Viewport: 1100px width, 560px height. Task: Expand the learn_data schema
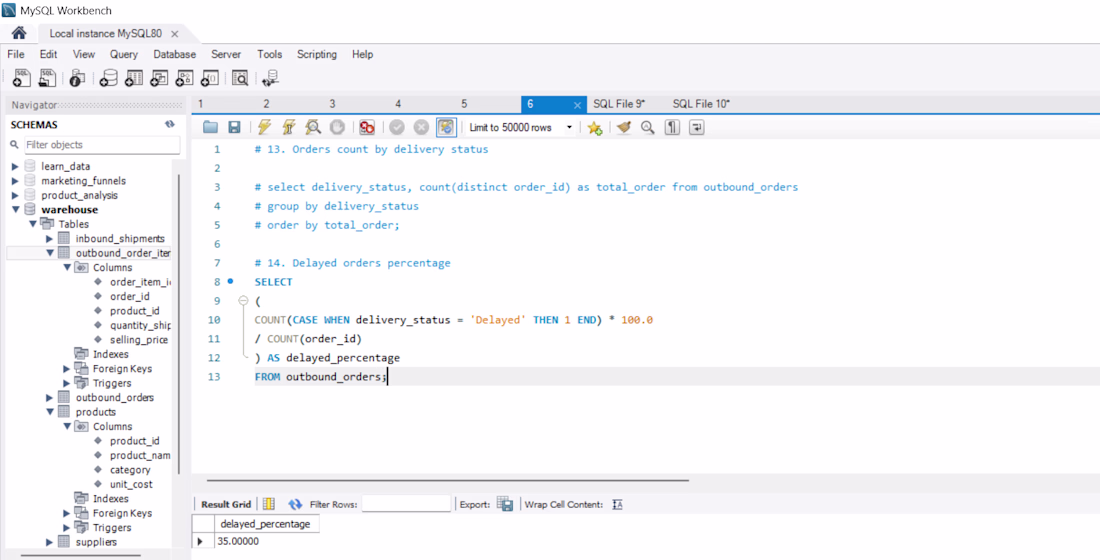[15, 166]
